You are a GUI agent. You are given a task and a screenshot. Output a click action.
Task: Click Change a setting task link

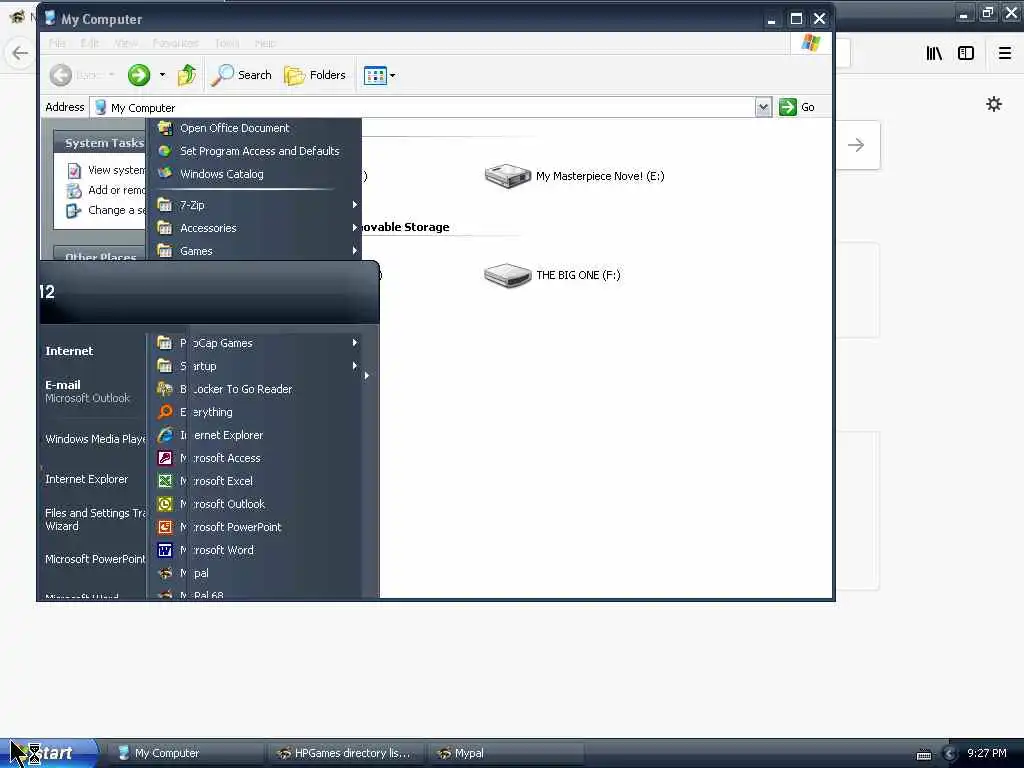pos(106,210)
